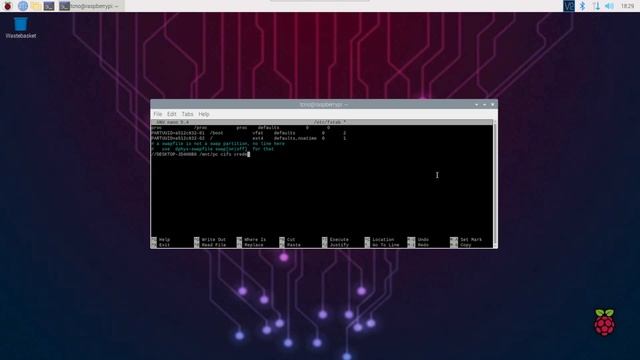
Task: Click the 'proc /proc' fstab line
Action: tap(241, 128)
